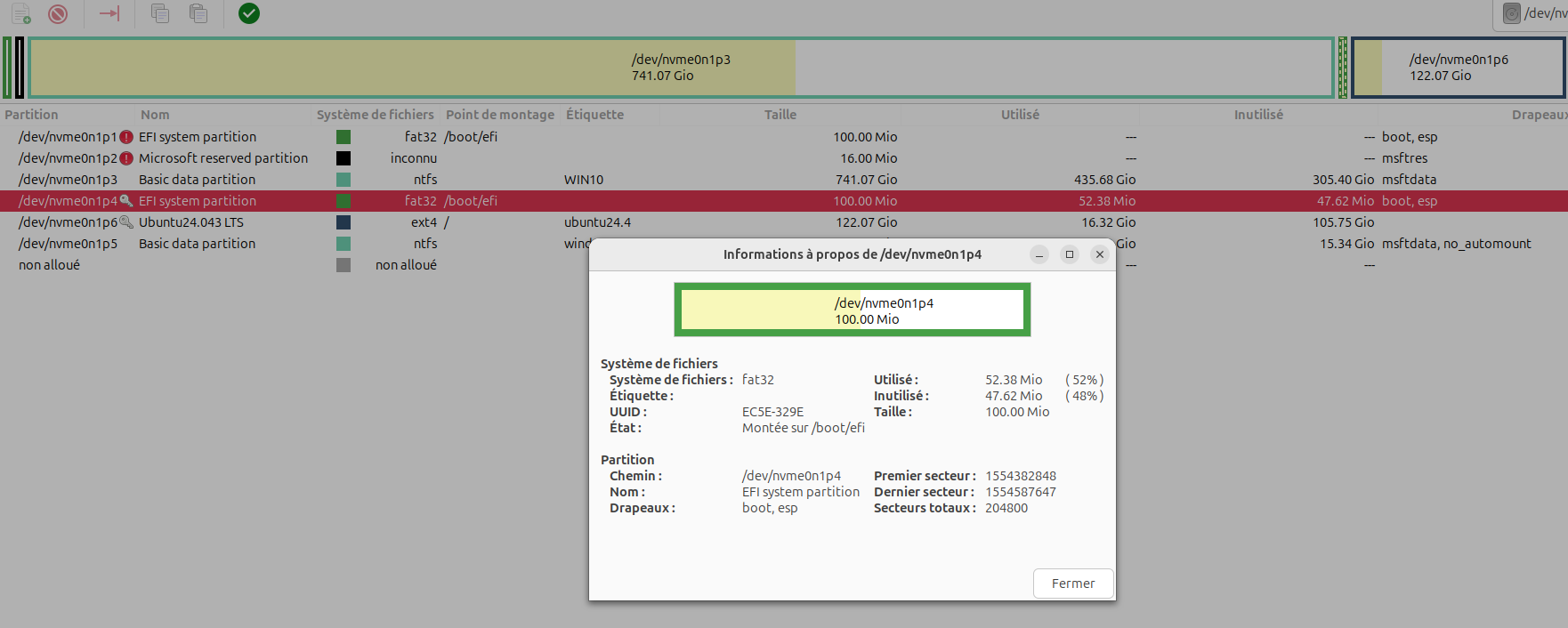This screenshot has height=628, width=1568.
Task: Click the total sectors value 204800
Action: (x=1006, y=508)
